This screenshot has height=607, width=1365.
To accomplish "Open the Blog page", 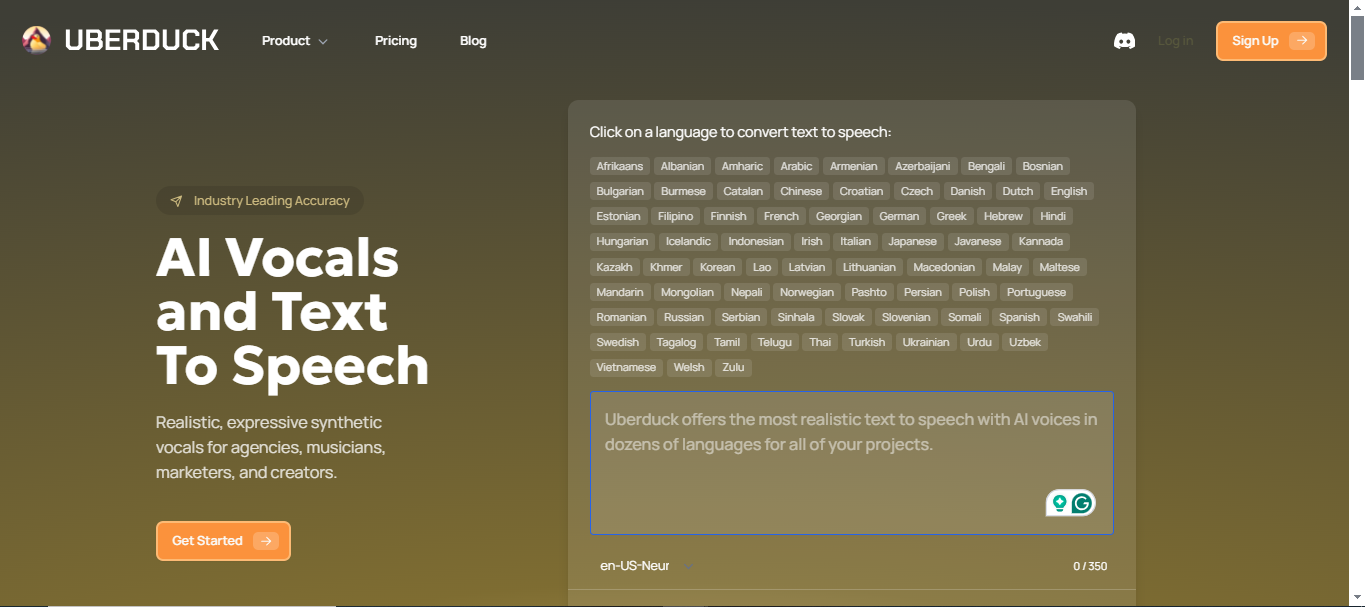I will [473, 41].
